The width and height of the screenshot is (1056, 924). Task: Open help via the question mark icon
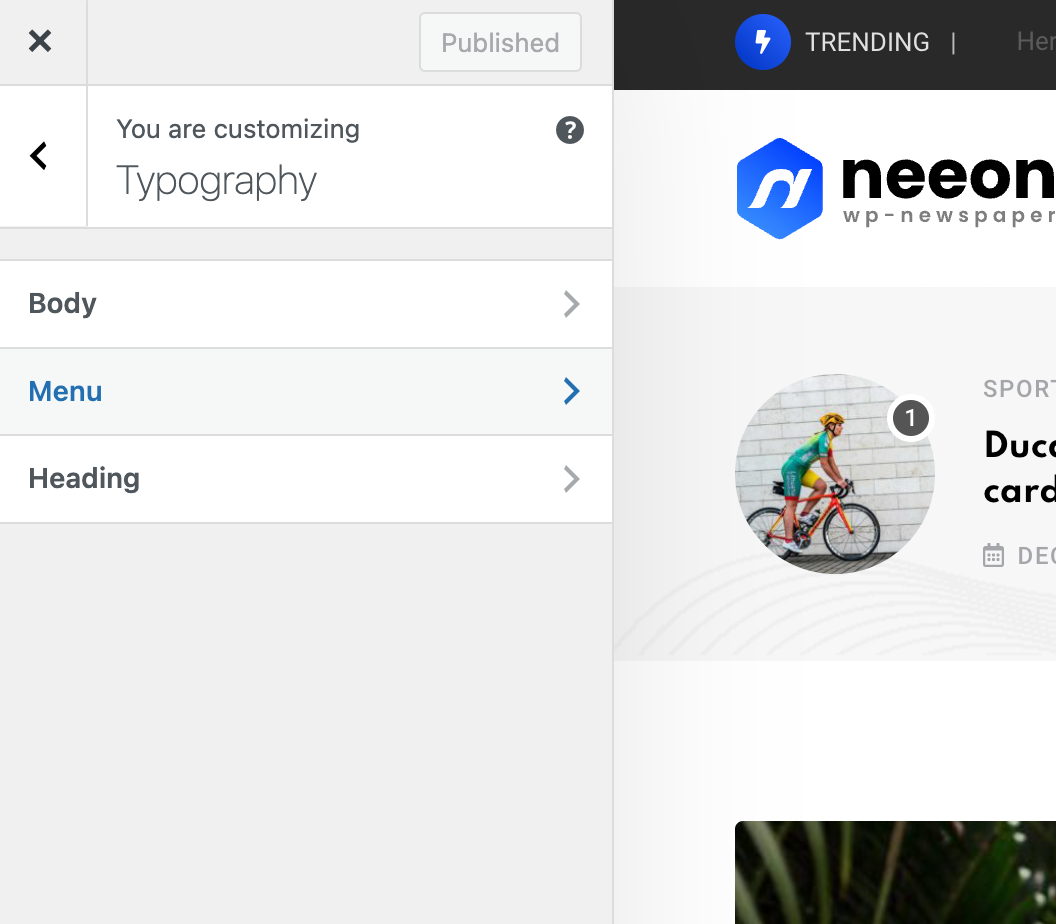pyautogui.click(x=570, y=130)
